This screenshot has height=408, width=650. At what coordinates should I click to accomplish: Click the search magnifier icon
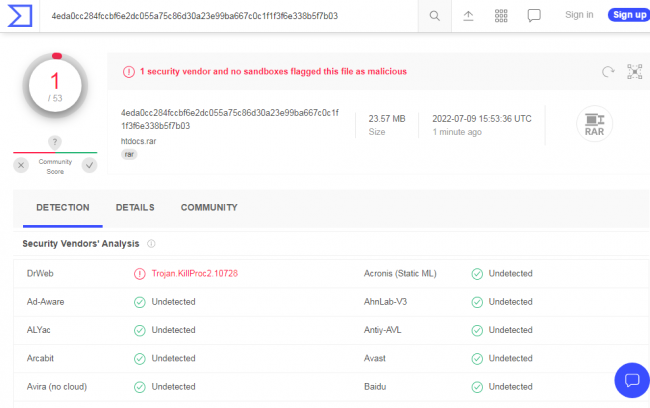tap(434, 16)
